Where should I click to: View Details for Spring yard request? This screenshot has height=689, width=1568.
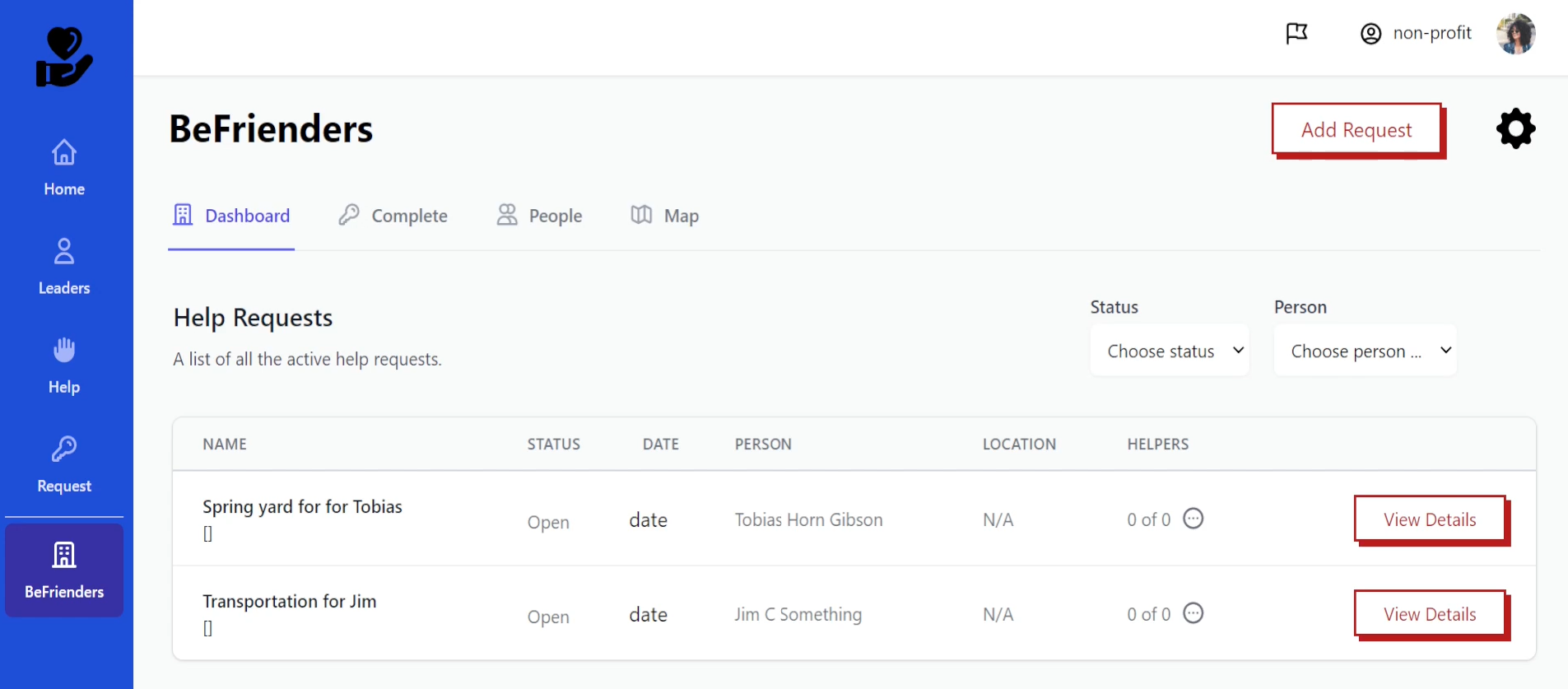[x=1430, y=519]
